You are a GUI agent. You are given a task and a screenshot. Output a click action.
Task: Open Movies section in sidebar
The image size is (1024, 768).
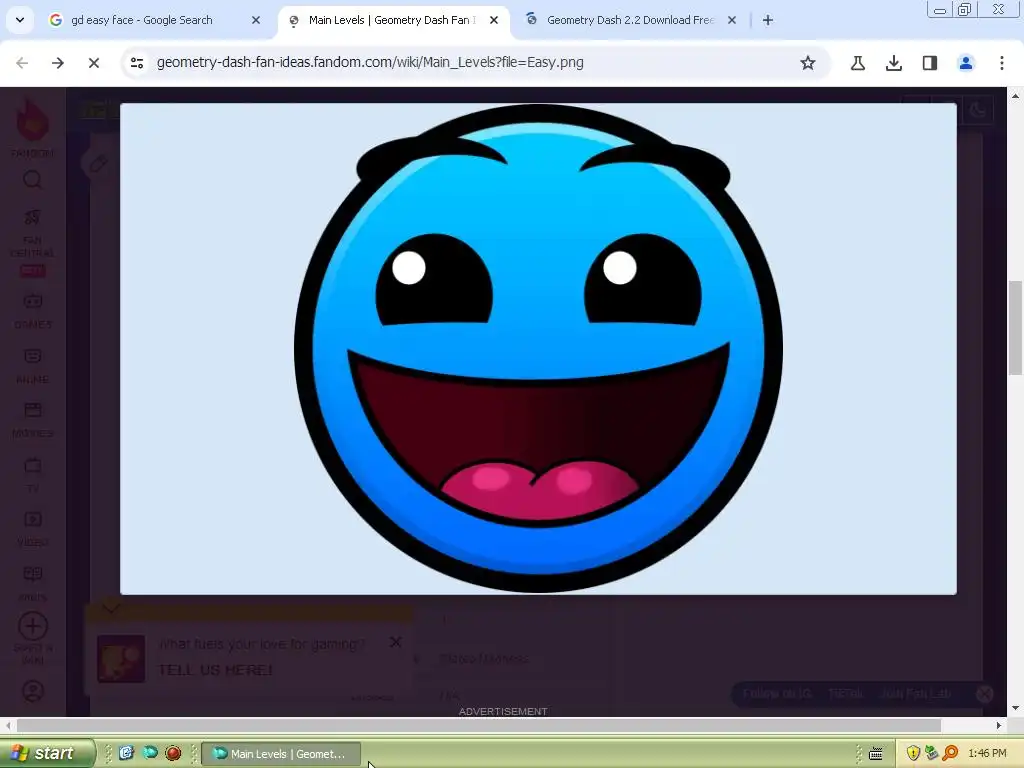tap(33, 420)
